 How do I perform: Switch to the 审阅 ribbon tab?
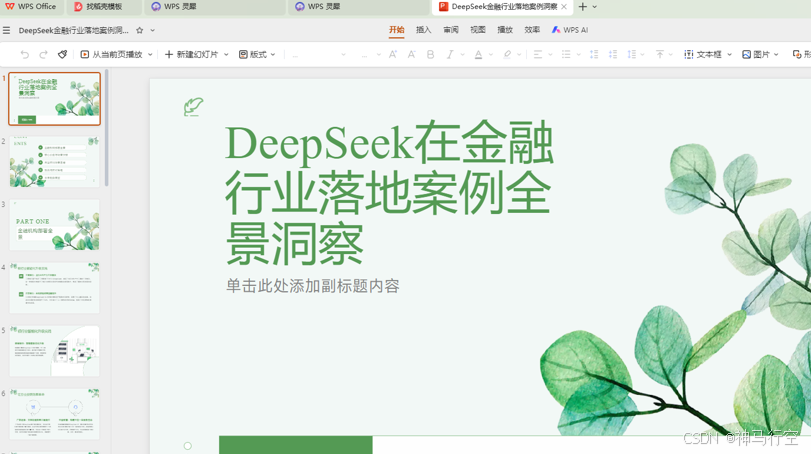point(450,30)
